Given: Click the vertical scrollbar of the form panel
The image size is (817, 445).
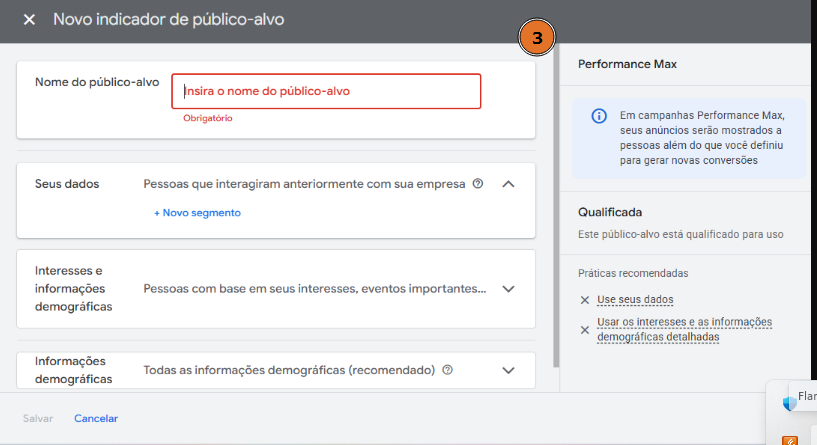Looking at the screenshot, I should (556, 206).
